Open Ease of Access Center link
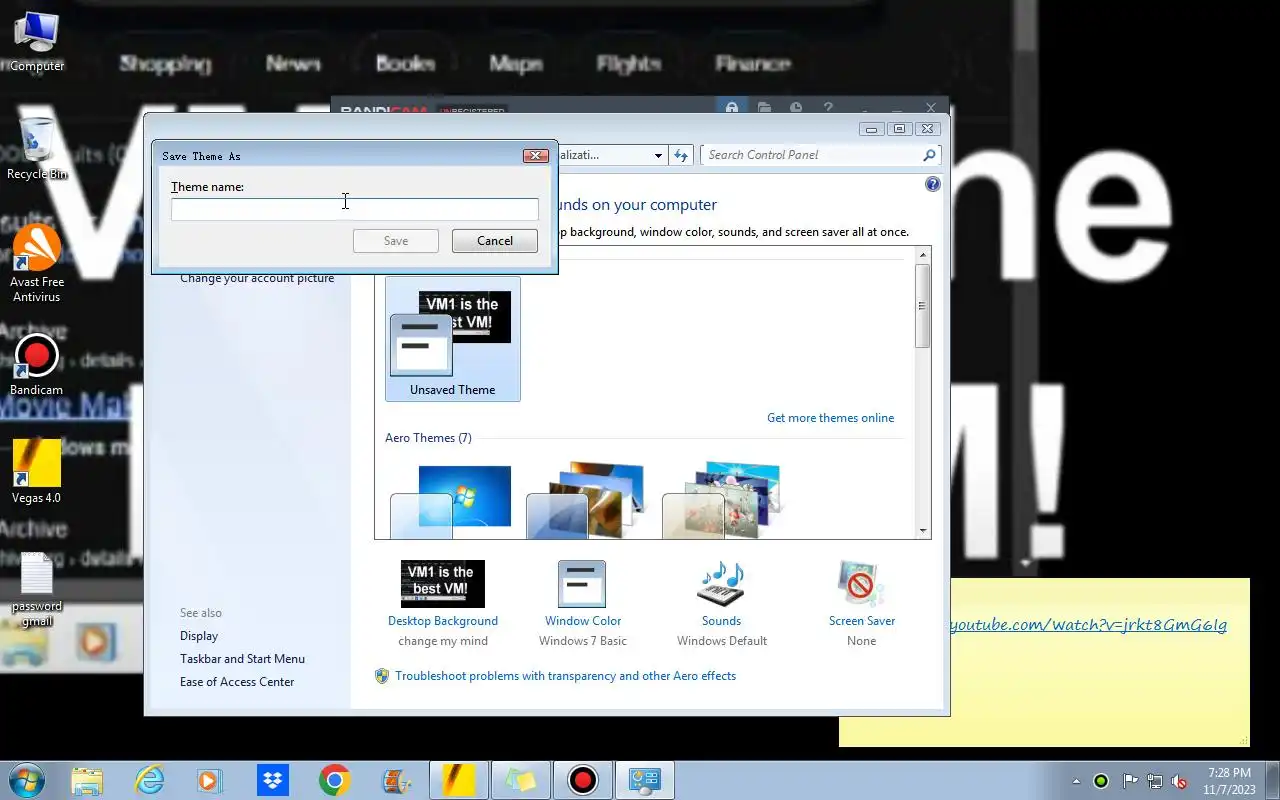The image size is (1280, 800). 237,682
